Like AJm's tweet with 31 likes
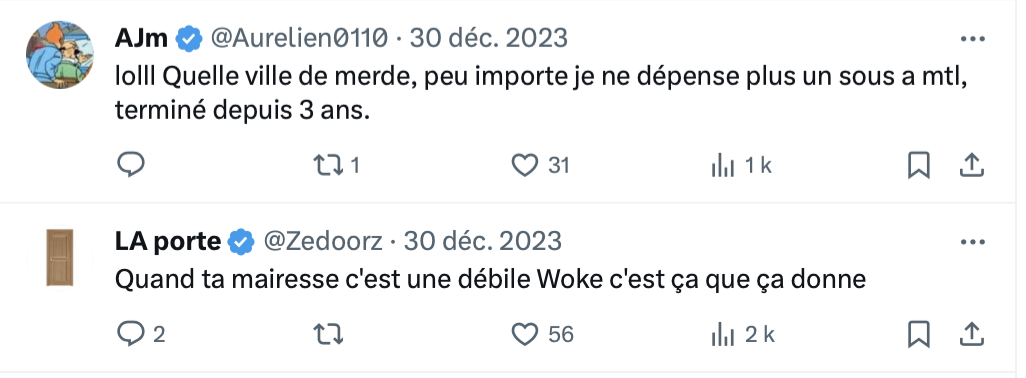Screen dimensions: 1026x378 point(540,165)
